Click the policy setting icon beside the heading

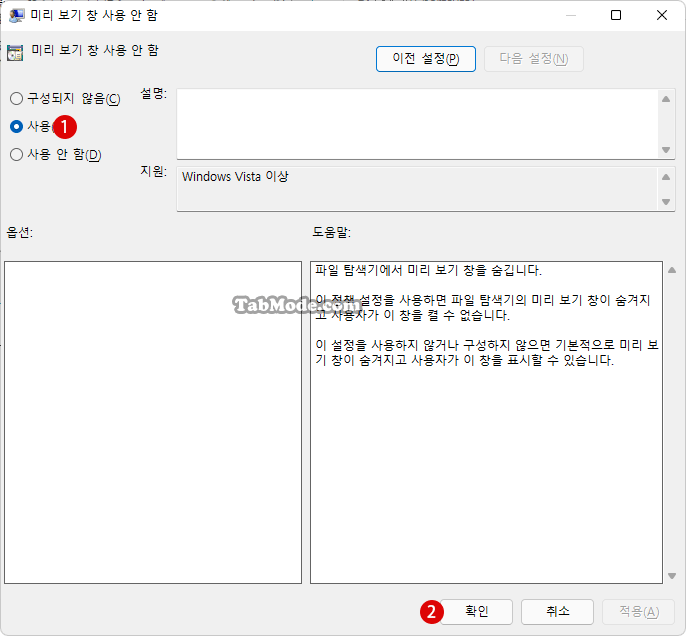15,52
